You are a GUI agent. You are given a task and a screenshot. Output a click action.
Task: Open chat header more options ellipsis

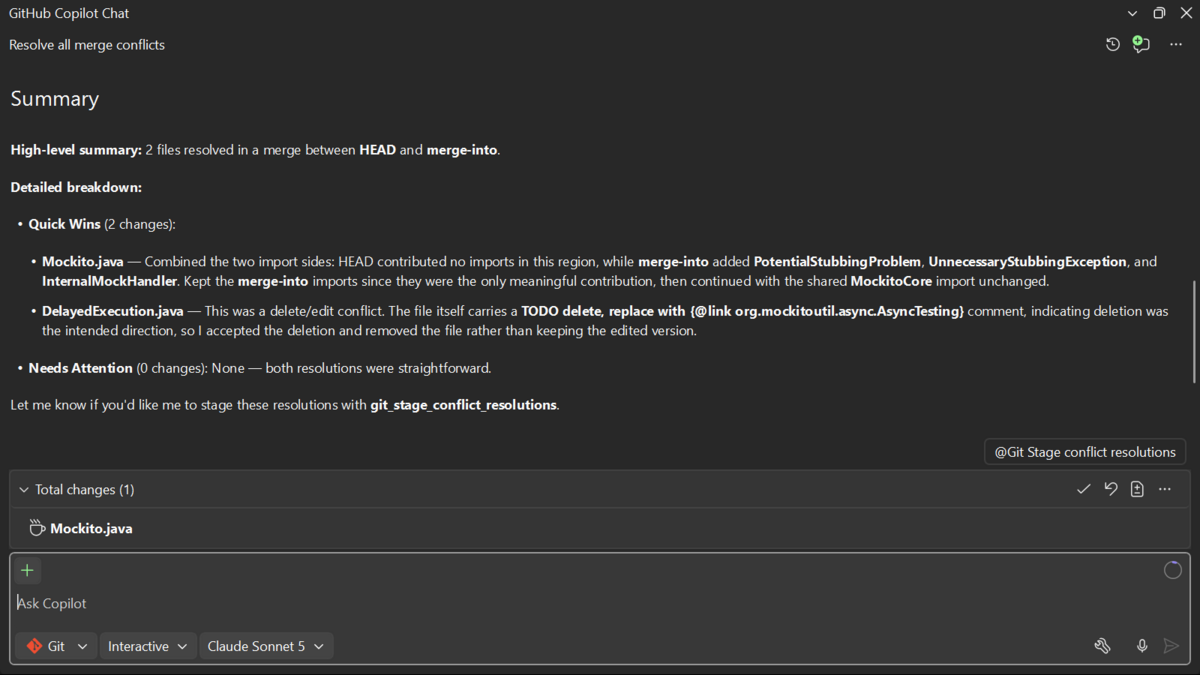[x=1176, y=44]
